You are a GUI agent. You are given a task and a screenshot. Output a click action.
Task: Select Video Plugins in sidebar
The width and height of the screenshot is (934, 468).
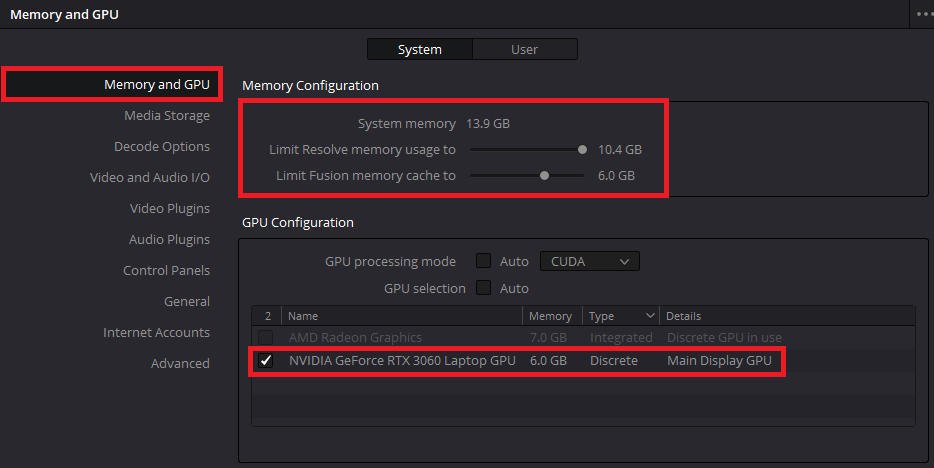point(170,209)
